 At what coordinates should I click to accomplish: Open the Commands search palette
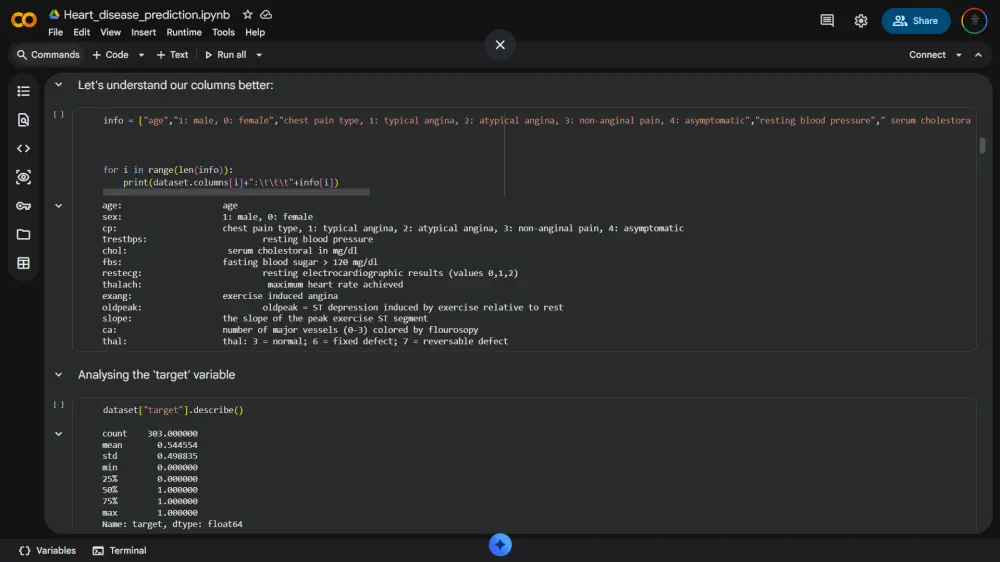coord(48,55)
